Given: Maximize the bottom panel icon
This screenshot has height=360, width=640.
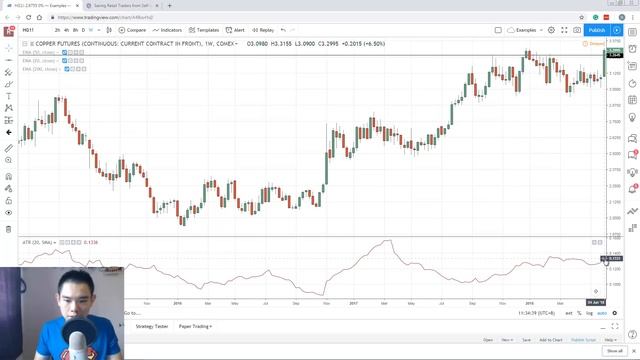Looking at the screenshot, I should click(x=615, y=326).
